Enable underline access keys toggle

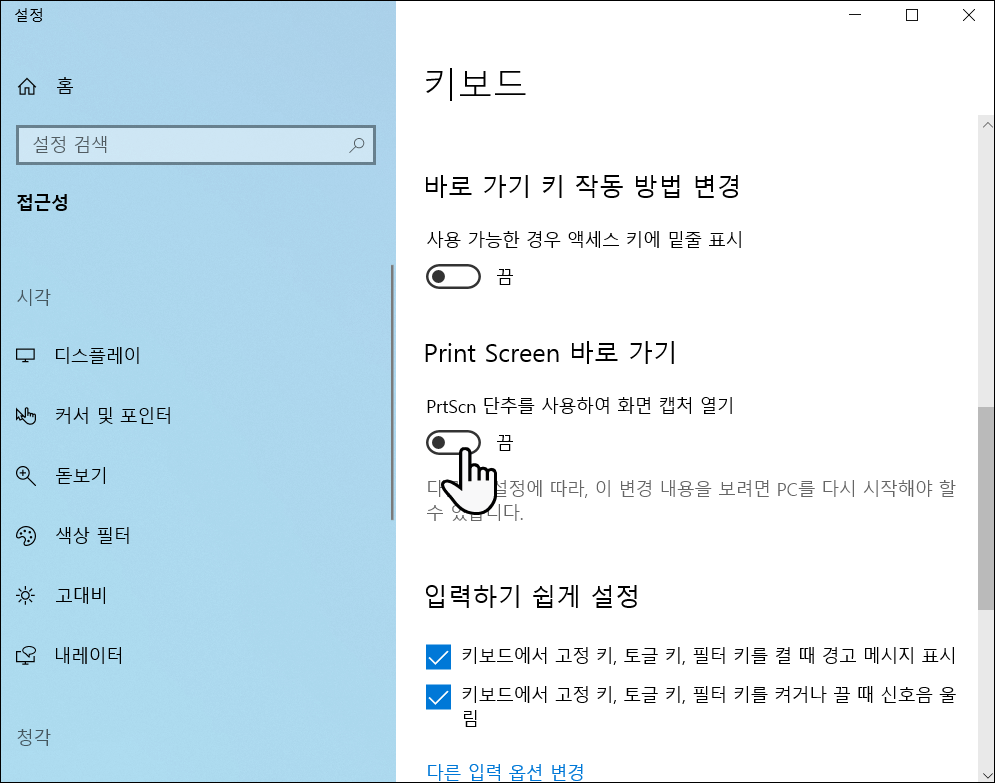453,276
